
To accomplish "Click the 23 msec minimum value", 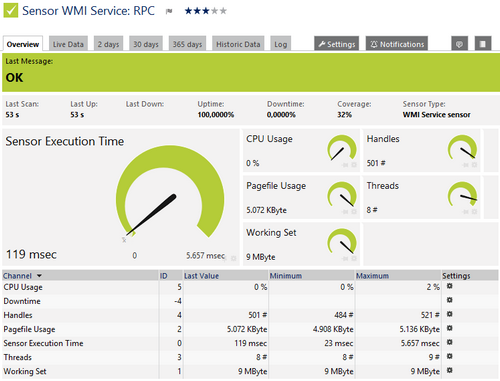I will tap(339, 343).
